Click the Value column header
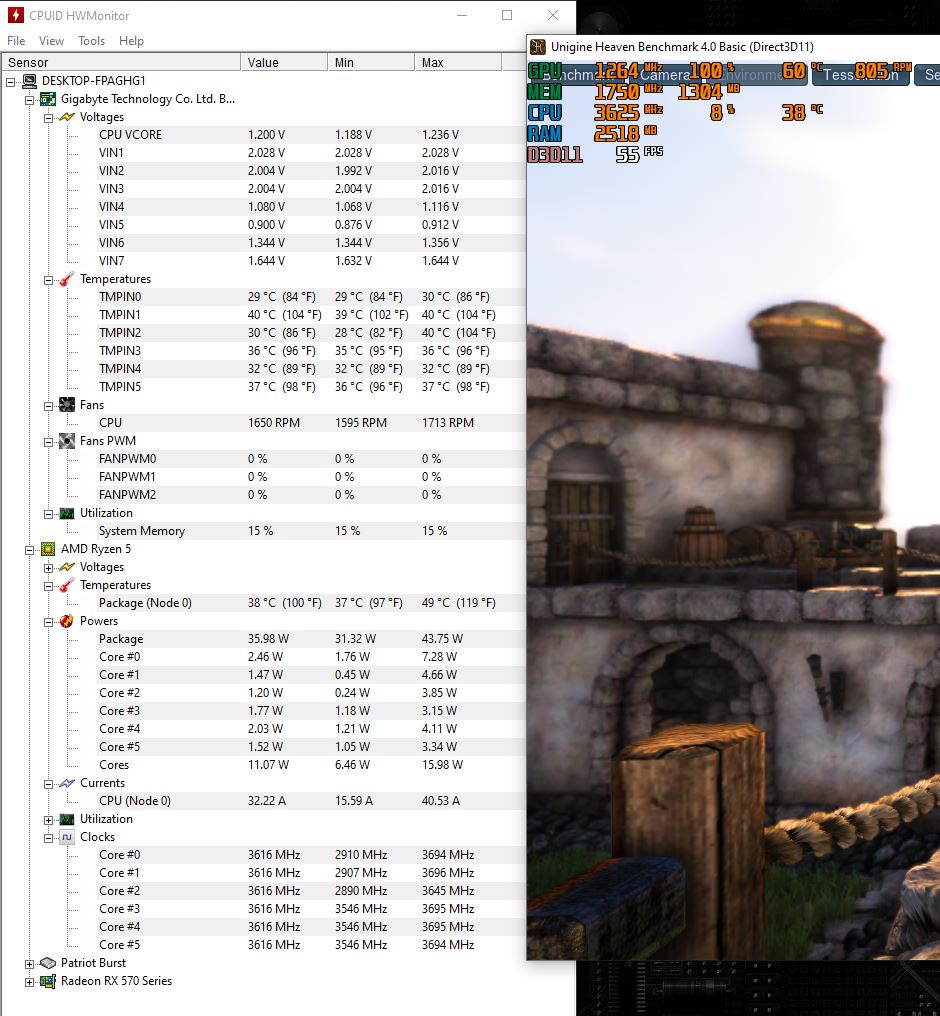 pyautogui.click(x=284, y=62)
